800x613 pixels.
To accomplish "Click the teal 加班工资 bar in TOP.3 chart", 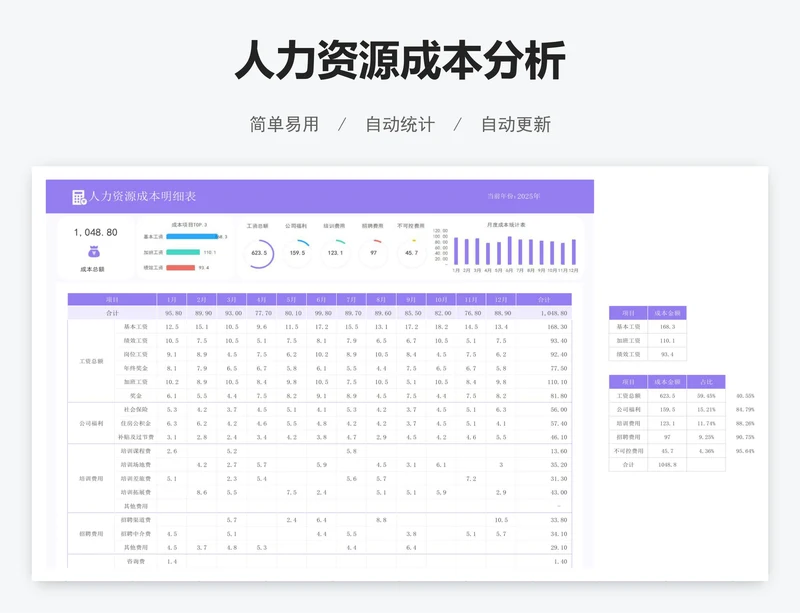I will tap(183, 252).
